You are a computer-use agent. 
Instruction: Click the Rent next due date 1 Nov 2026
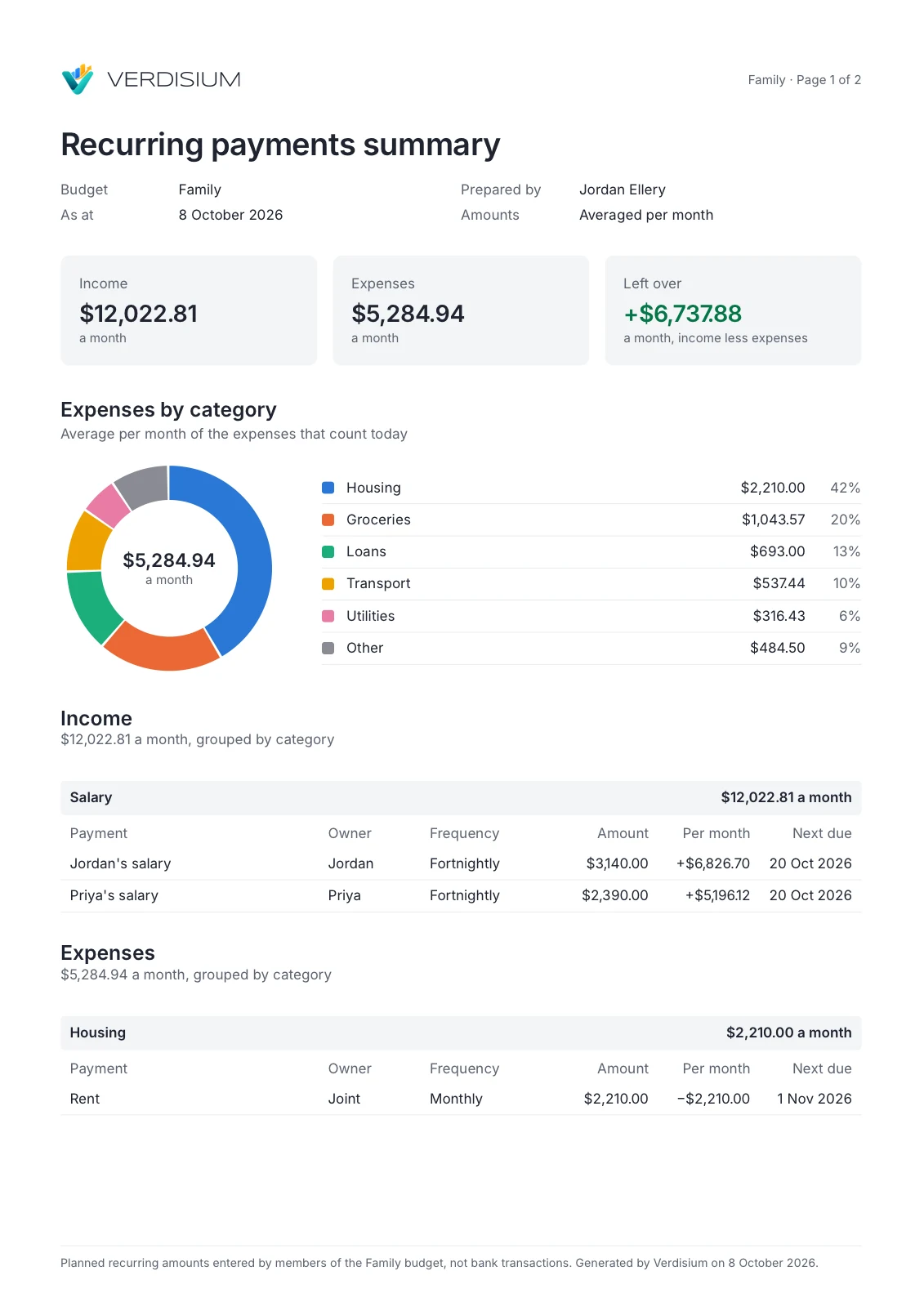point(814,1099)
